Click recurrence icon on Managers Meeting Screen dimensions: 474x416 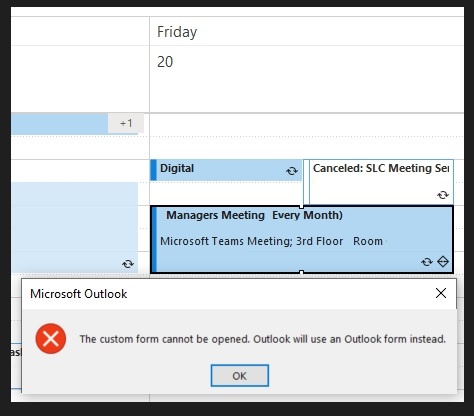point(427,262)
